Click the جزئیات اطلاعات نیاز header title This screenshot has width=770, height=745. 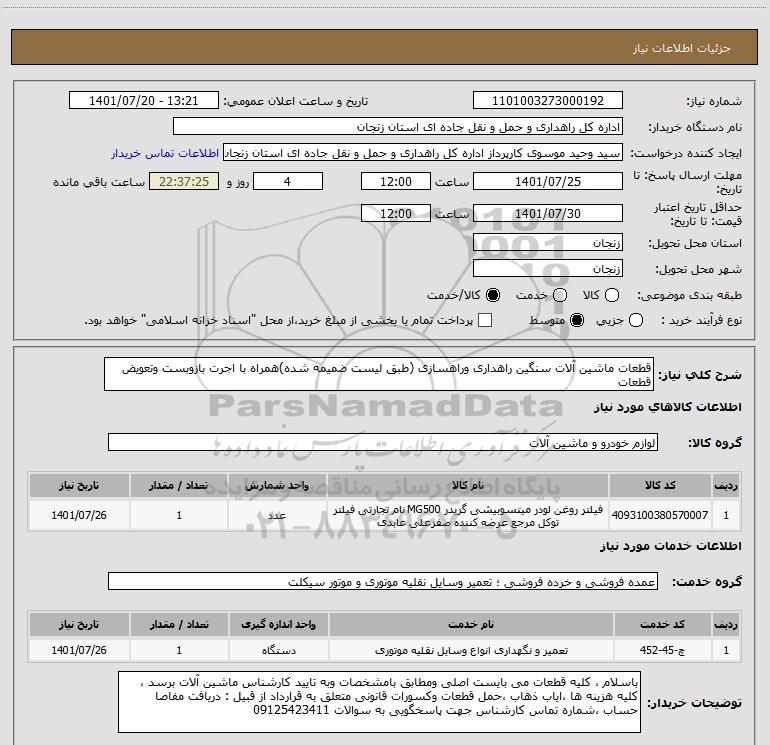coord(682,48)
